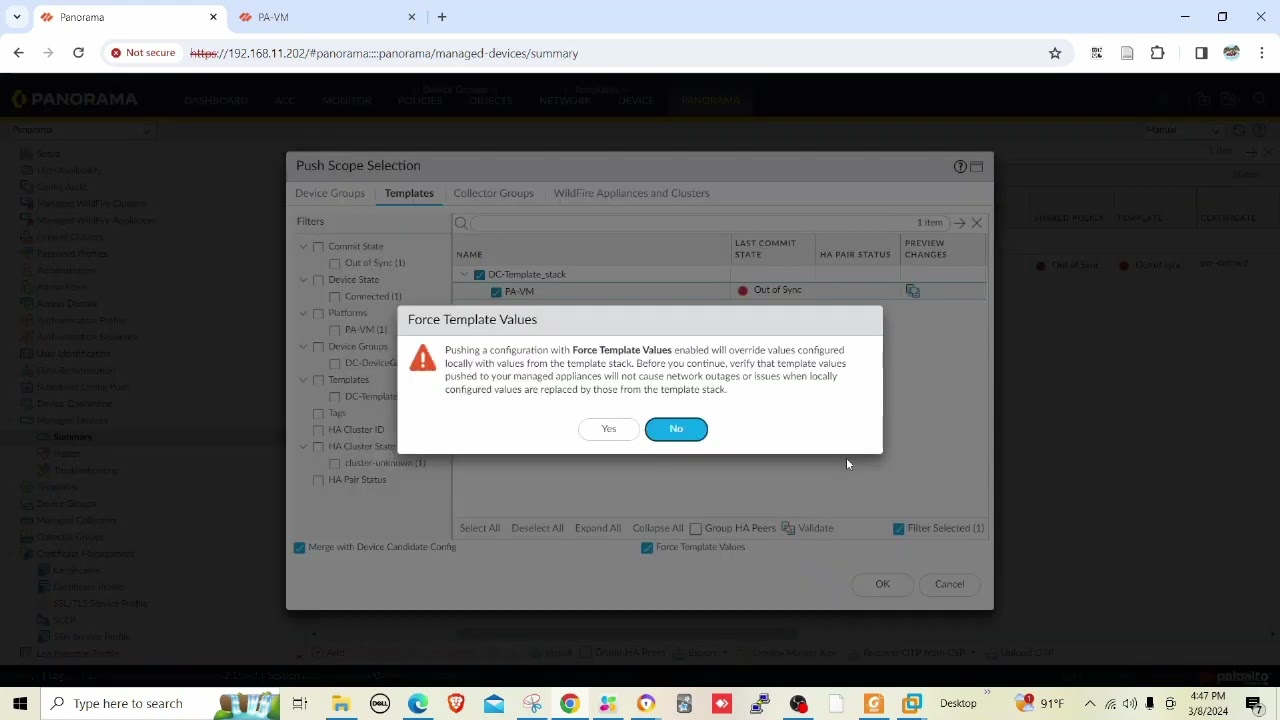Uncheck Force Template Values checkbox
This screenshot has width=1280, height=720.
point(647,548)
